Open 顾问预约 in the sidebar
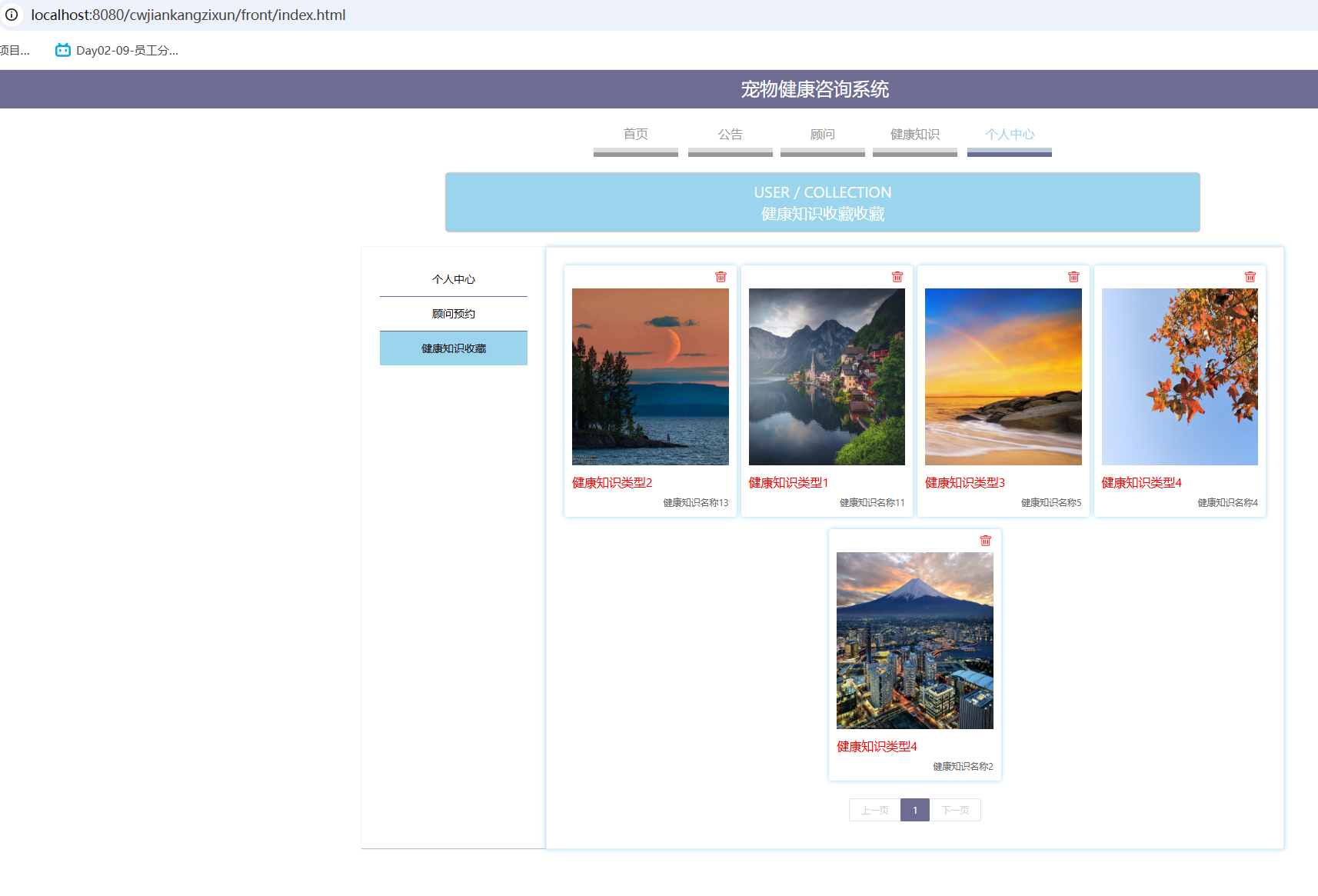 click(454, 314)
